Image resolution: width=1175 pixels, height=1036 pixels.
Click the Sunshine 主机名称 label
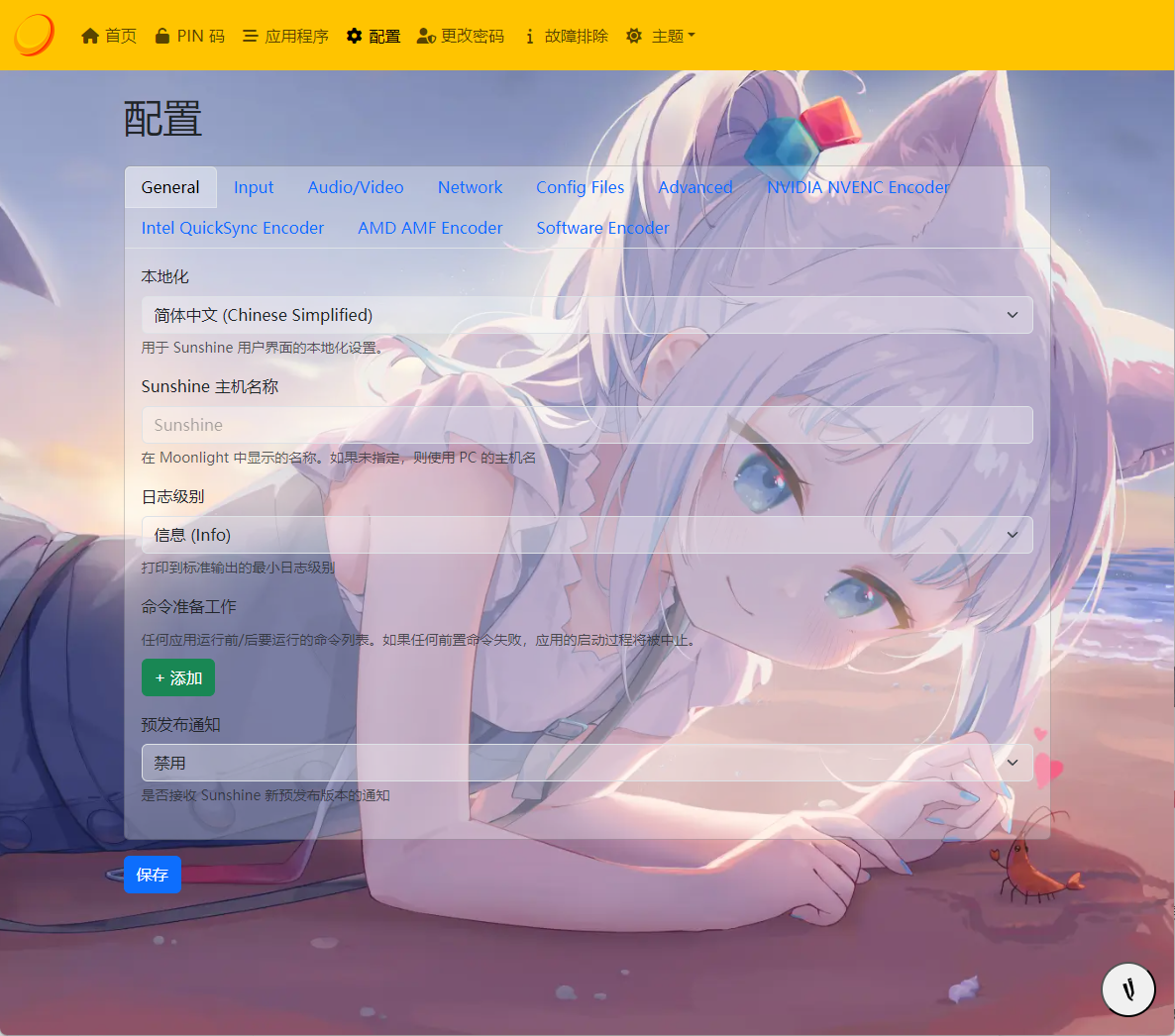[x=210, y=386]
